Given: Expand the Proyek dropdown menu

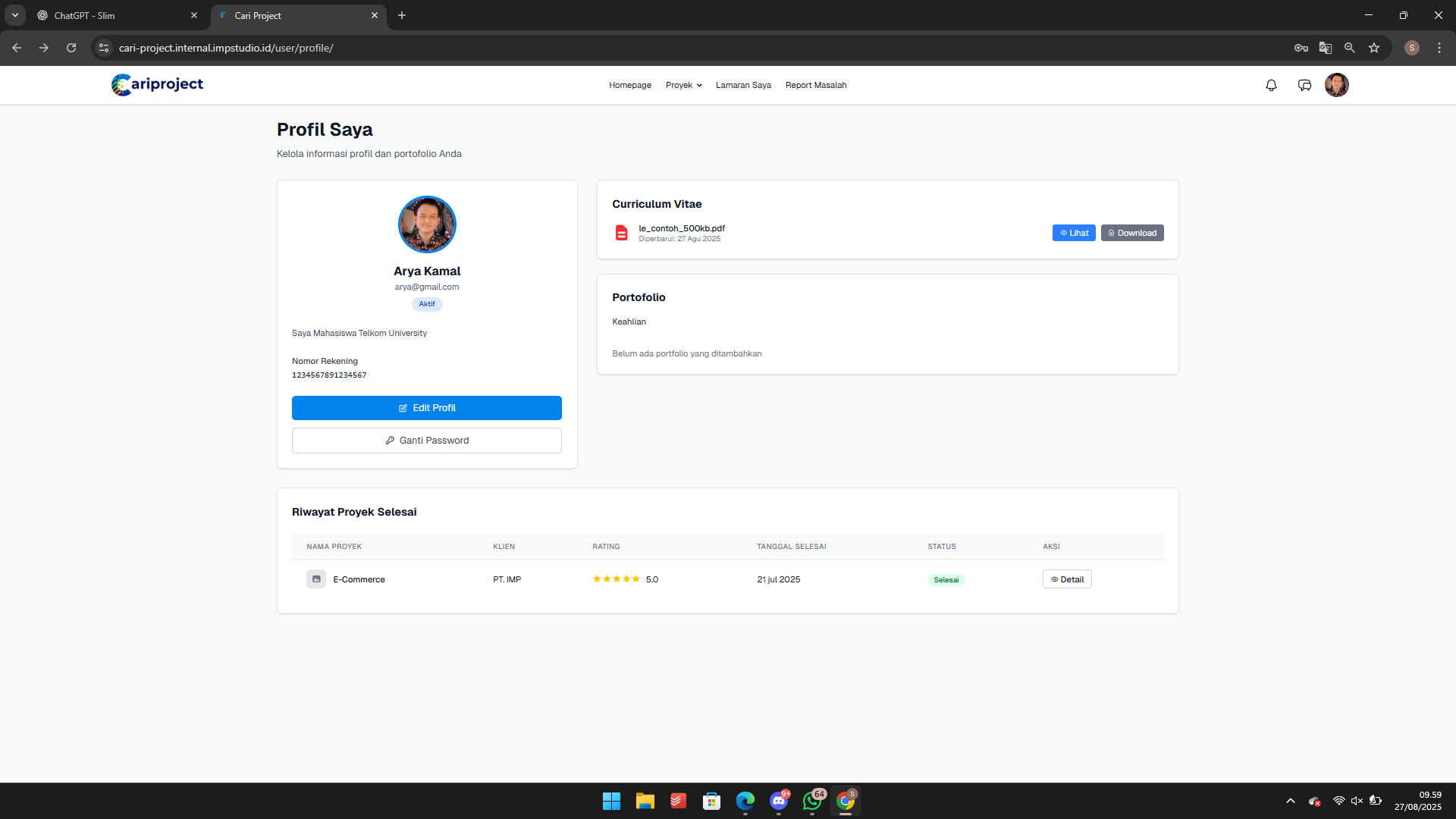Looking at the screenshot, I should [x=683, y=85].
